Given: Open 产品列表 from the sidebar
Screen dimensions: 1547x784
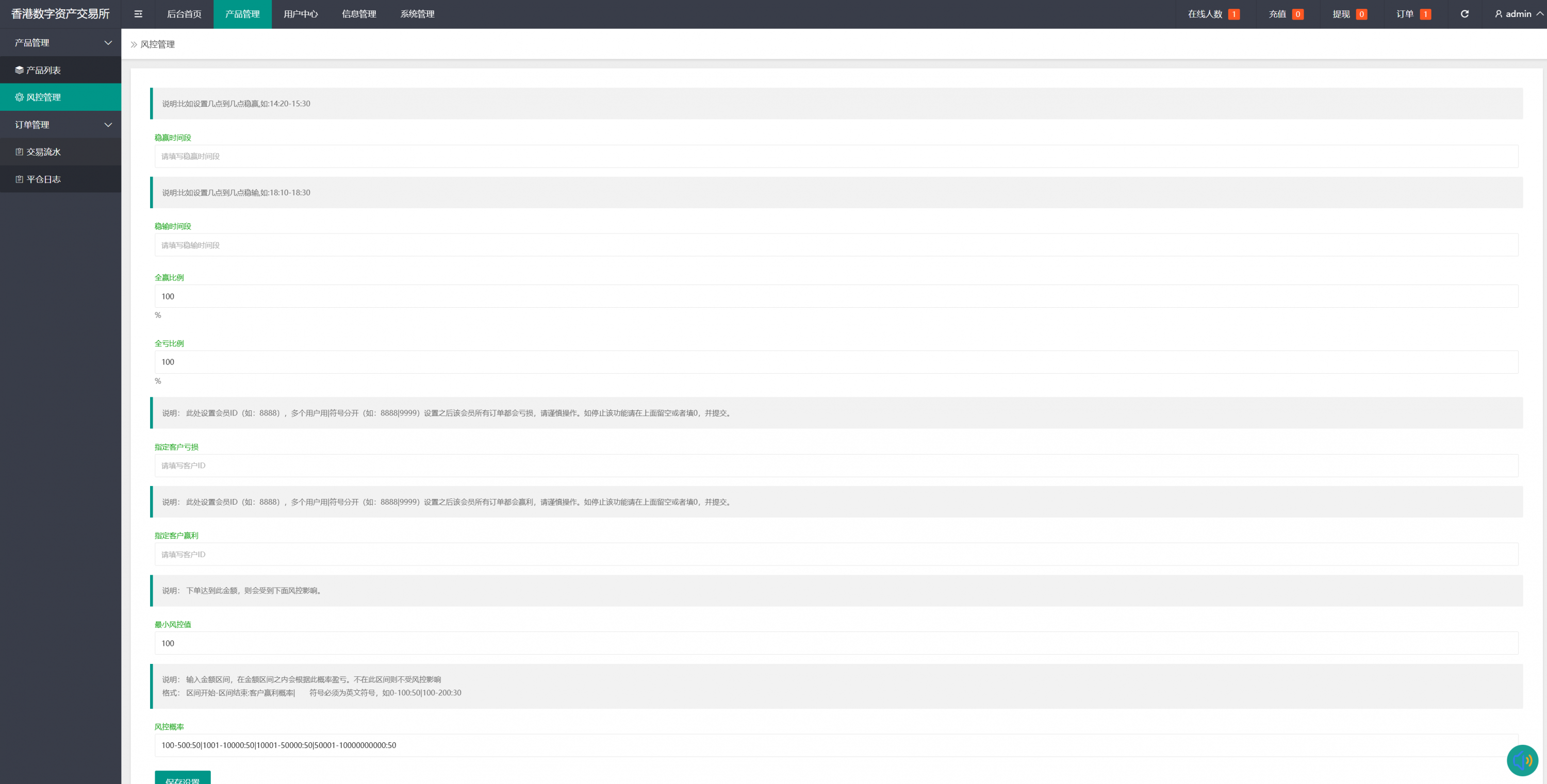Looking at the screenshot, I should (x=43, y=70).
